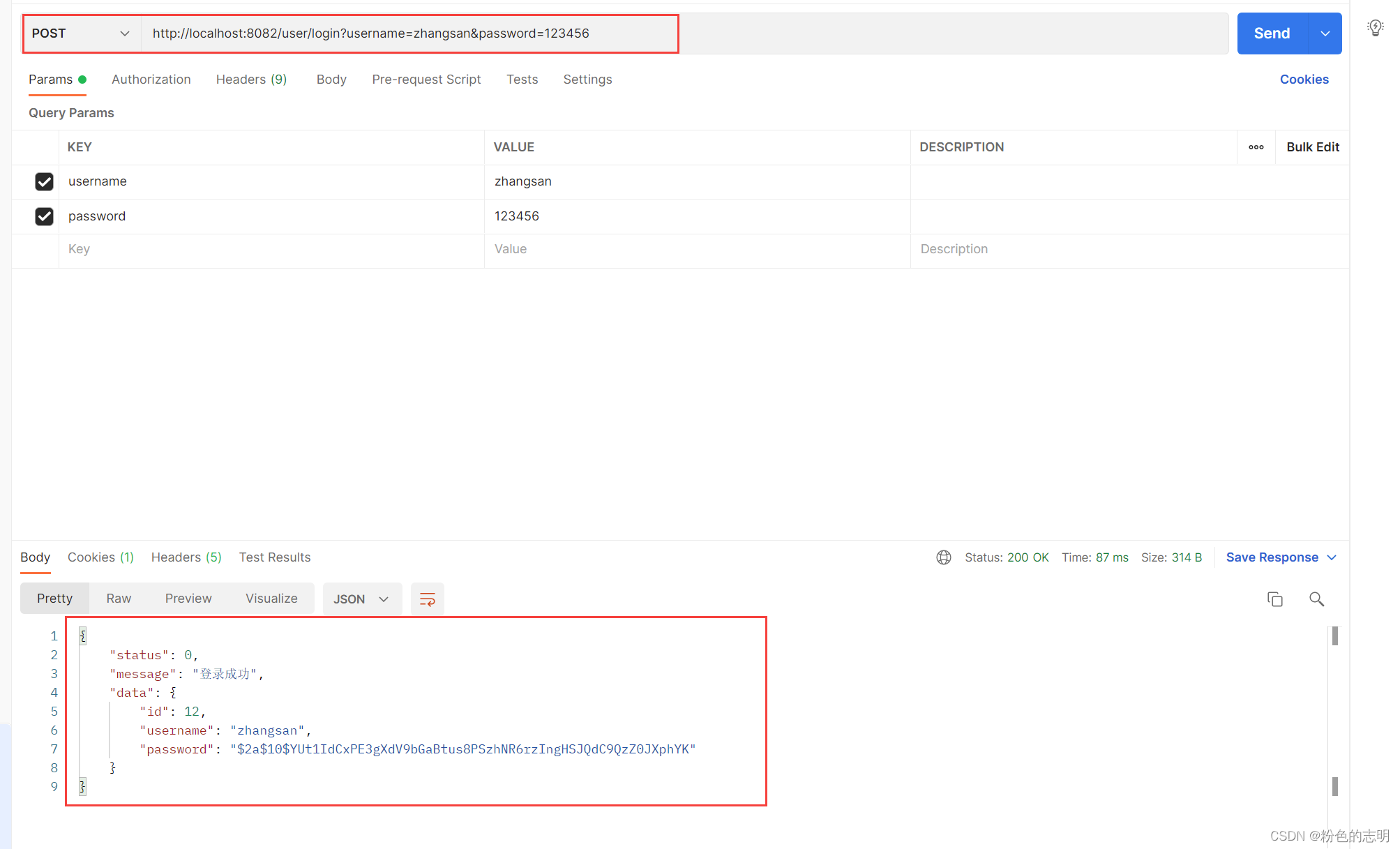Click the Size: 314 B text
Image resolution: width=1400 pixels, height=849 pixels.
[x=1171, y=557]
